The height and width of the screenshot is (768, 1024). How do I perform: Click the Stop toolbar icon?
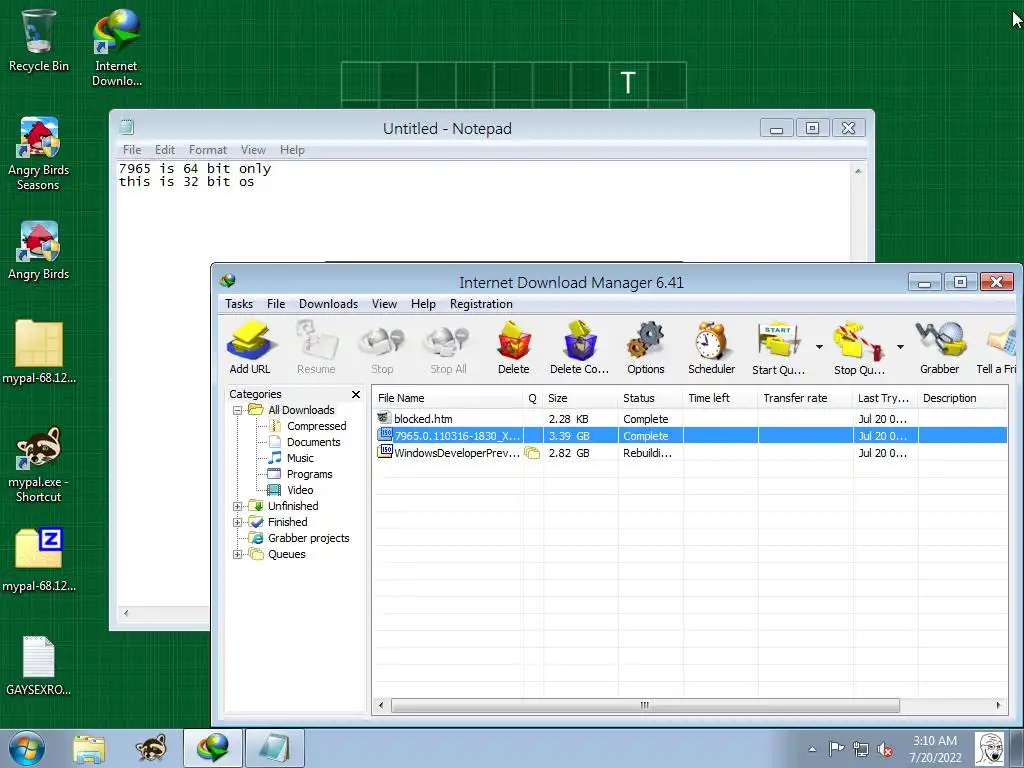coord(382,347)
